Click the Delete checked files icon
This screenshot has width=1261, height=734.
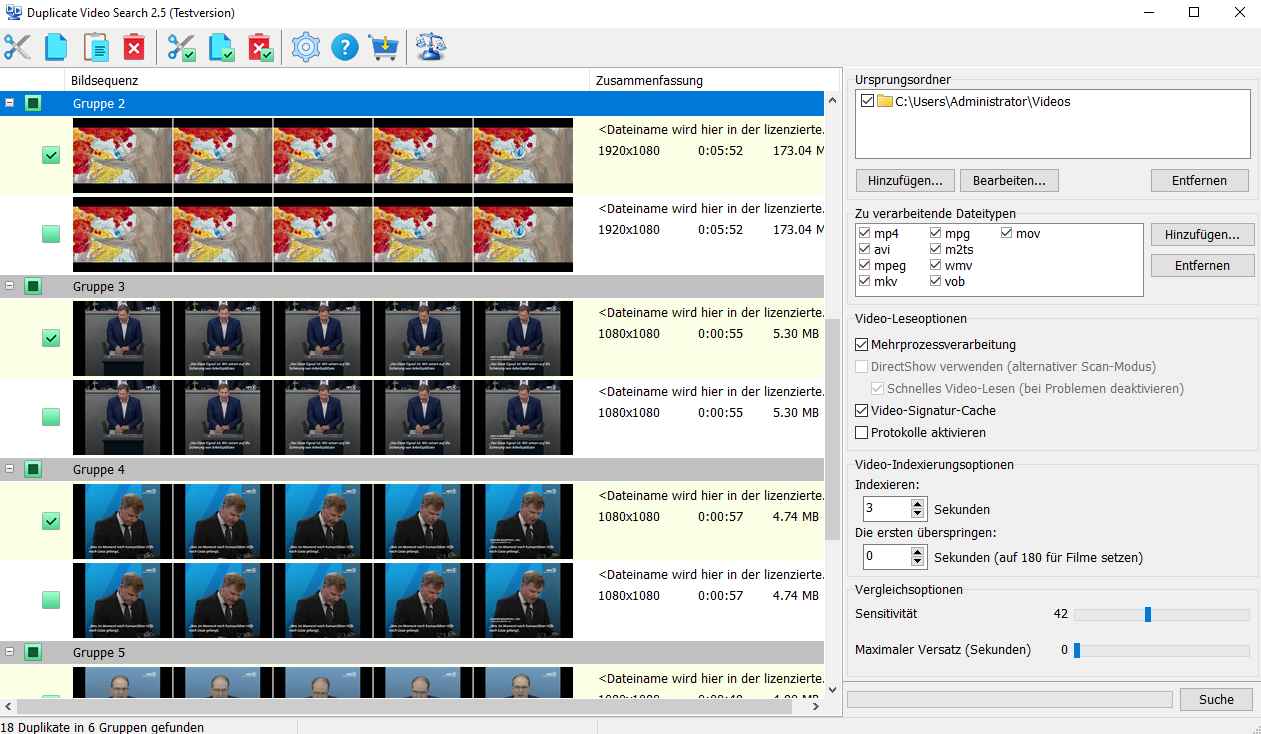click(261, 46)
